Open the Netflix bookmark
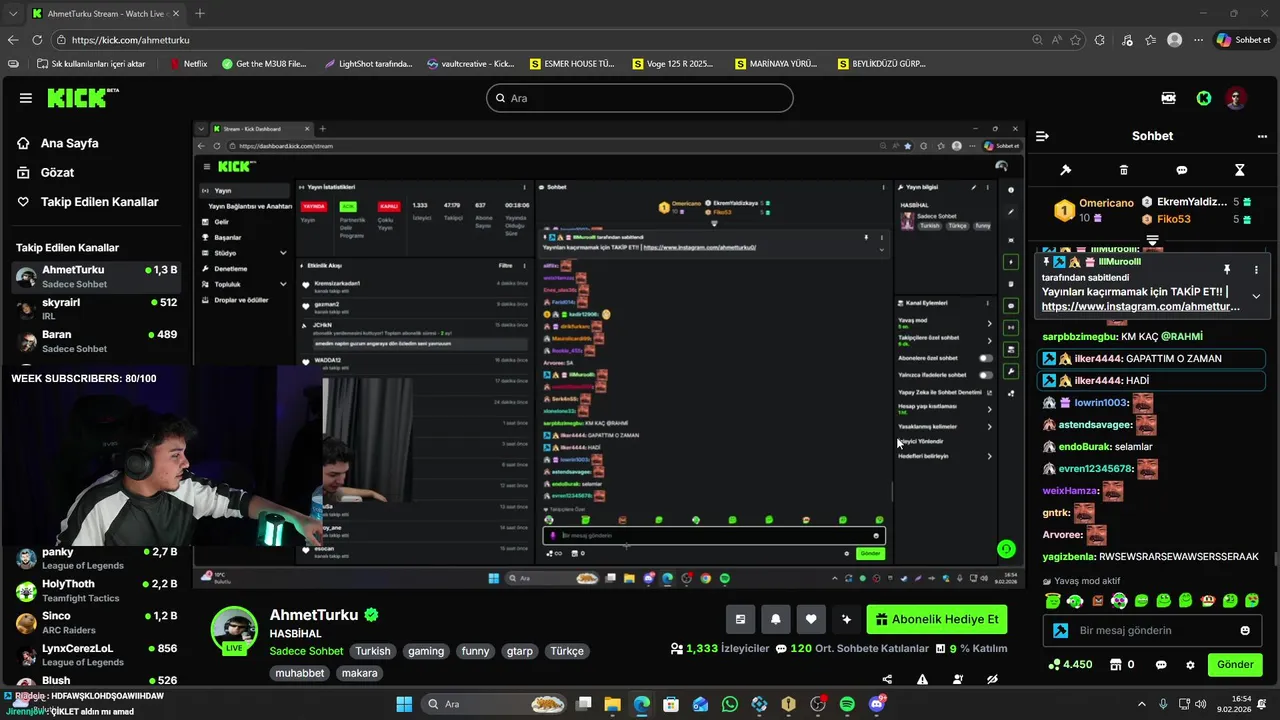The image size is (1280, 720). (188, 64)
